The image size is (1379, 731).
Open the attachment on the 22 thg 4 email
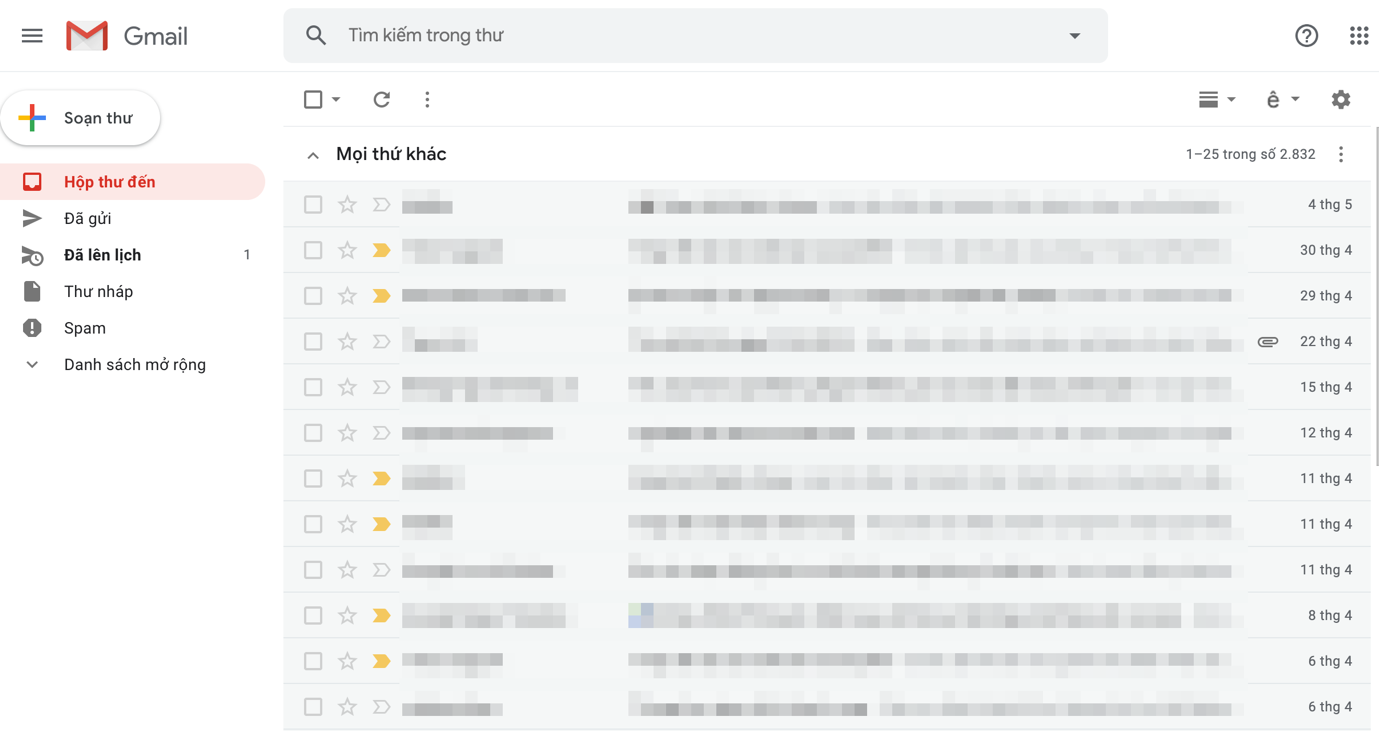(1267, 341)
